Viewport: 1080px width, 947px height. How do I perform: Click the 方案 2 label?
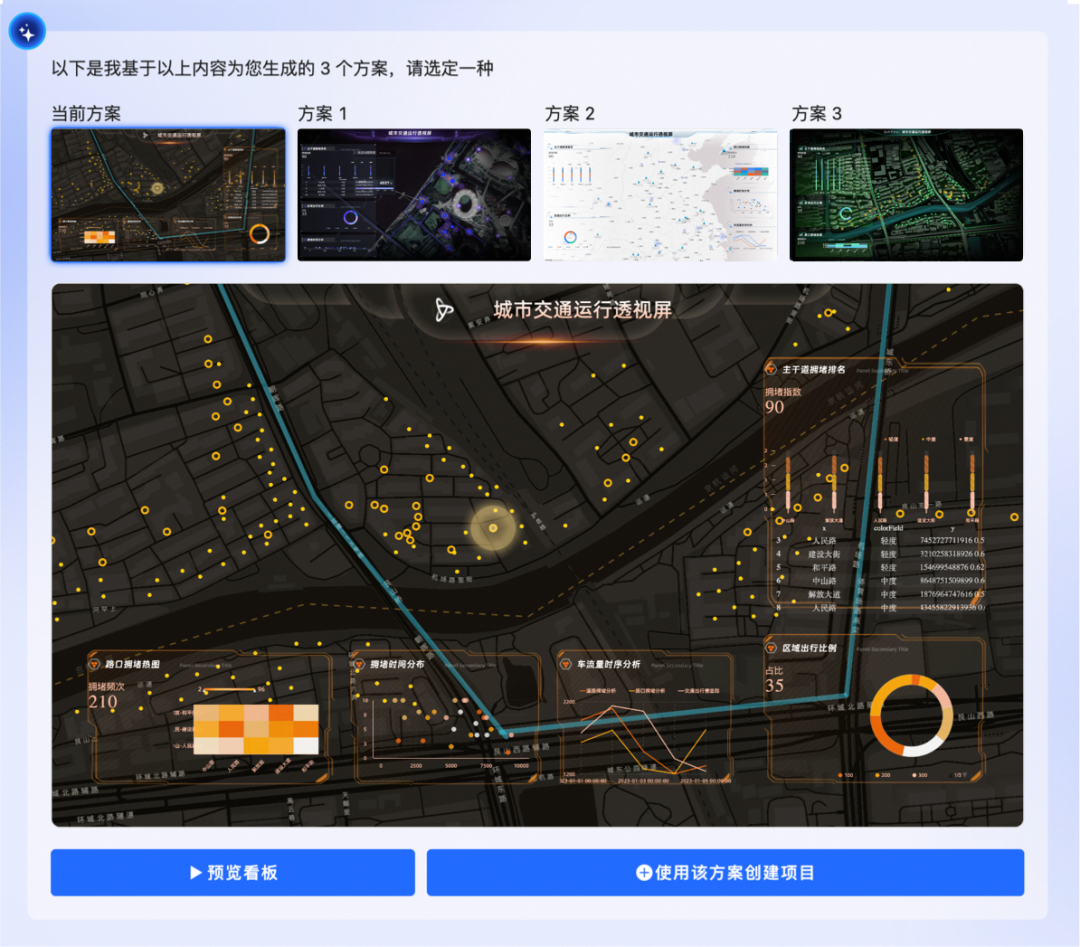[x=570, y=114]
